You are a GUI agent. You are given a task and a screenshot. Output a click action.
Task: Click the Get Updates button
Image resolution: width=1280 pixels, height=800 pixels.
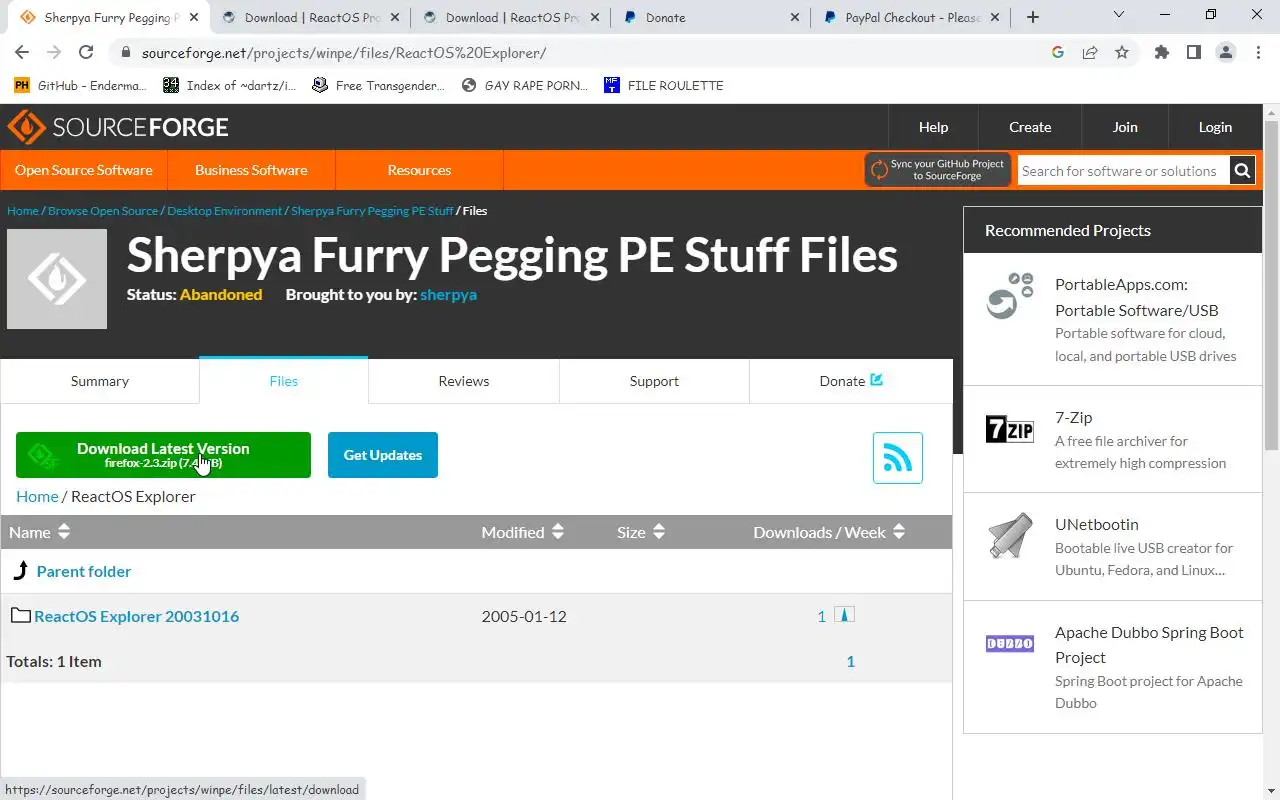click(383, 455)
